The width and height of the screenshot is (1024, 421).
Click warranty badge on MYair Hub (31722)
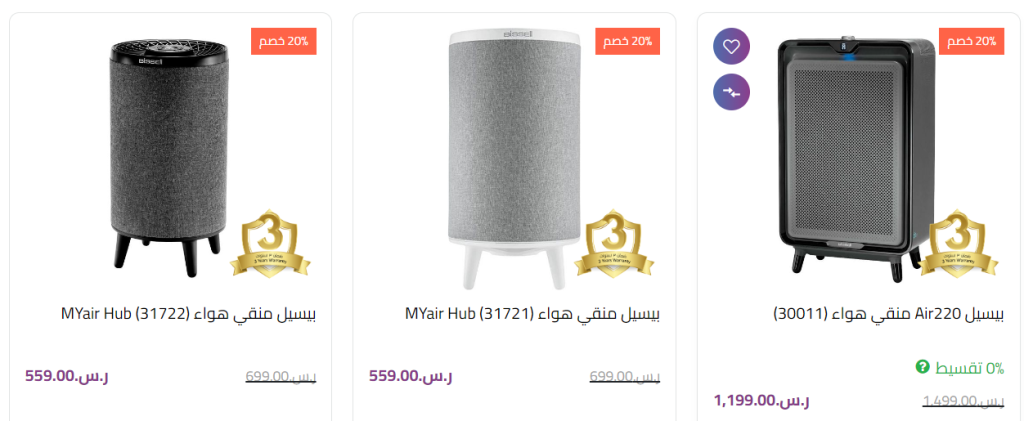(271, 244)
